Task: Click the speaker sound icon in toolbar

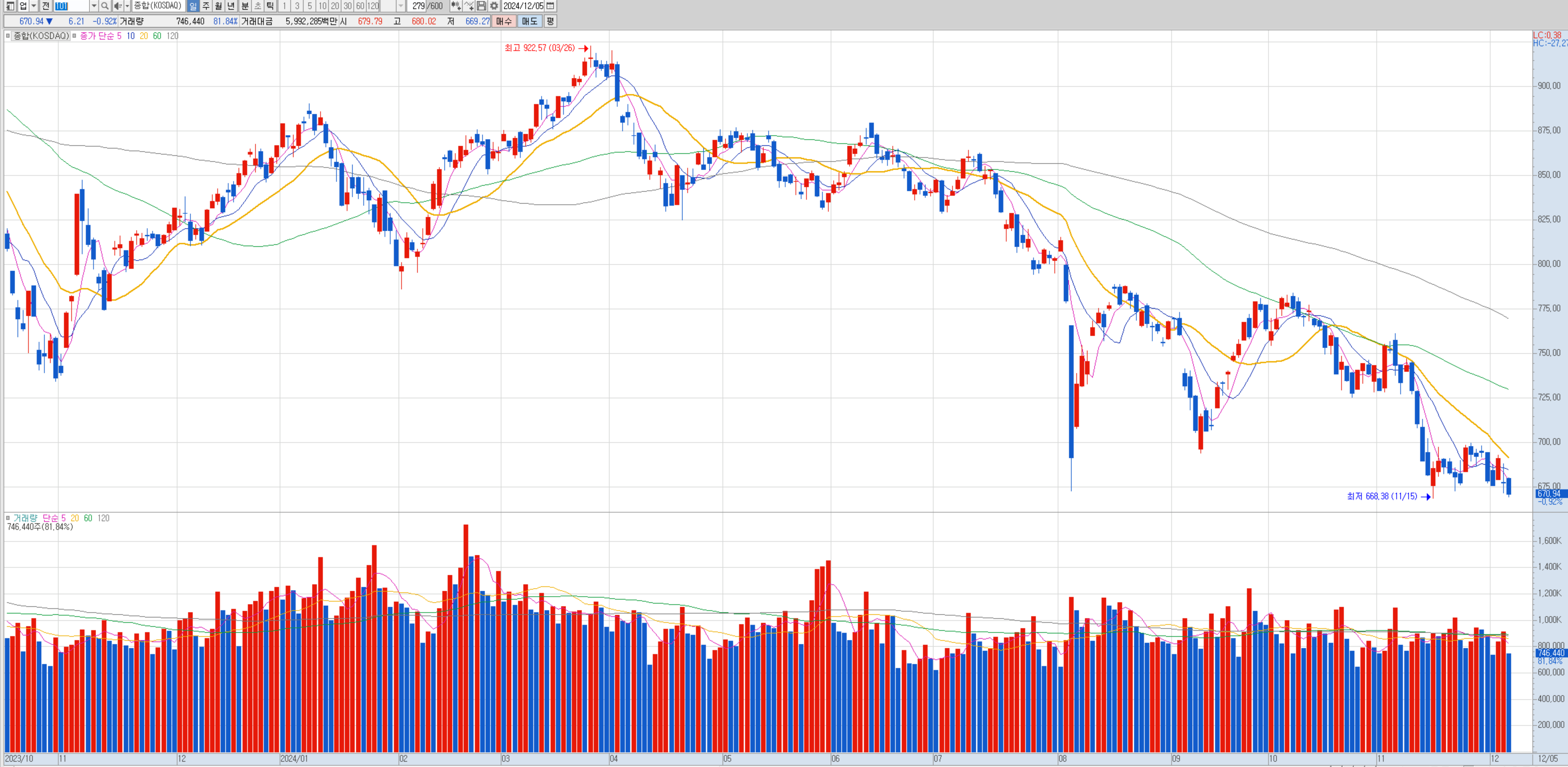Action: pyautogui.click(x=117, y=6)
